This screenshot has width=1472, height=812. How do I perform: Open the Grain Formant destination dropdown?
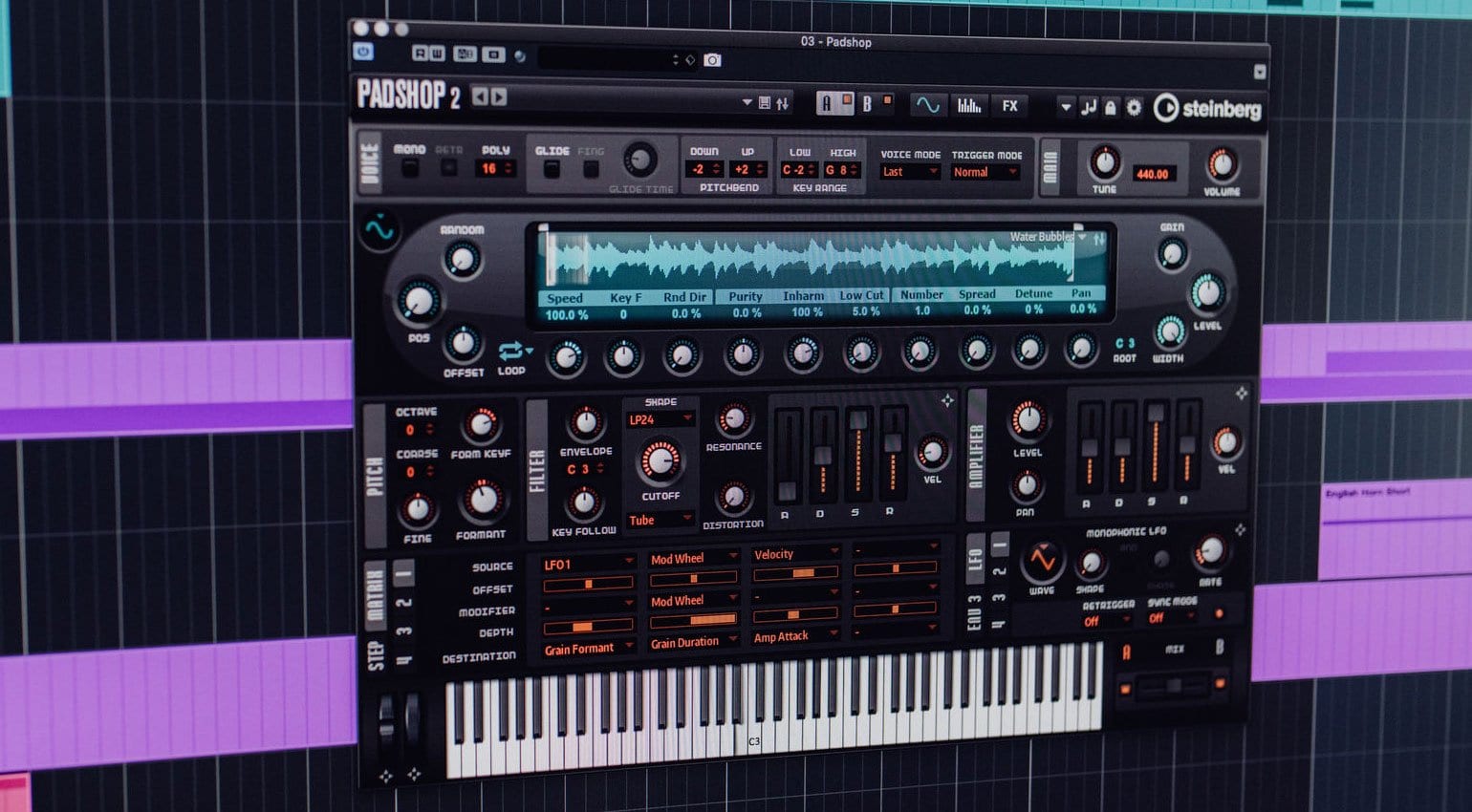point(589,649)
